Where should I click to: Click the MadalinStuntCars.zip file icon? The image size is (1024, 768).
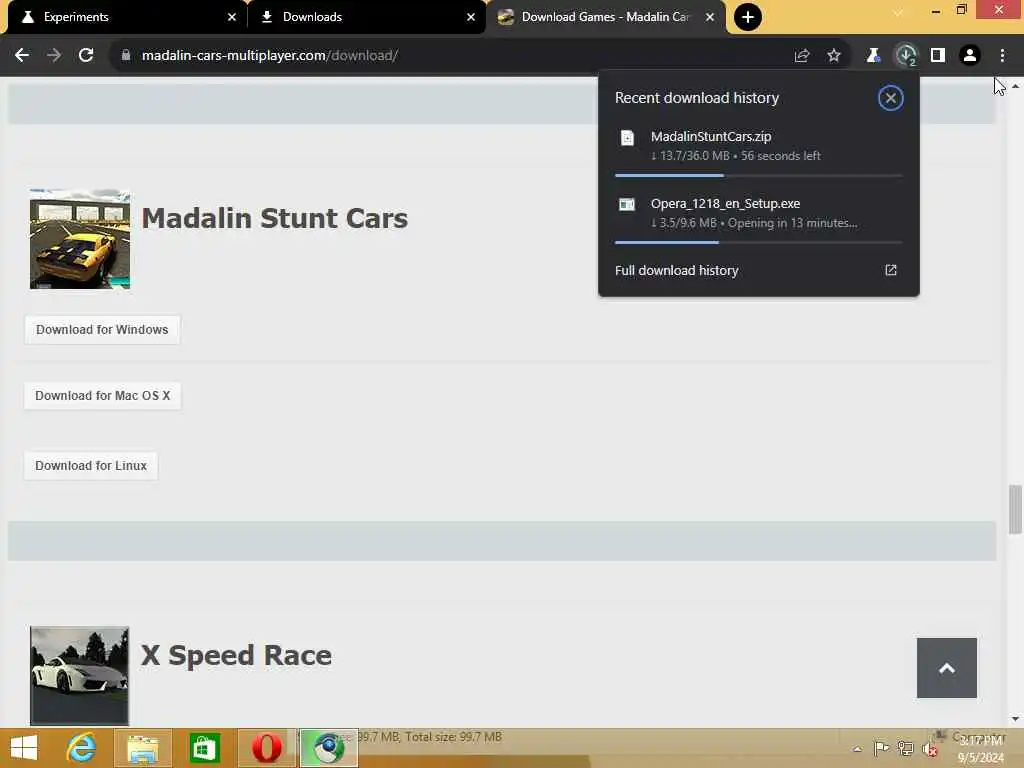pyautogui.click(x=627, y=138)
